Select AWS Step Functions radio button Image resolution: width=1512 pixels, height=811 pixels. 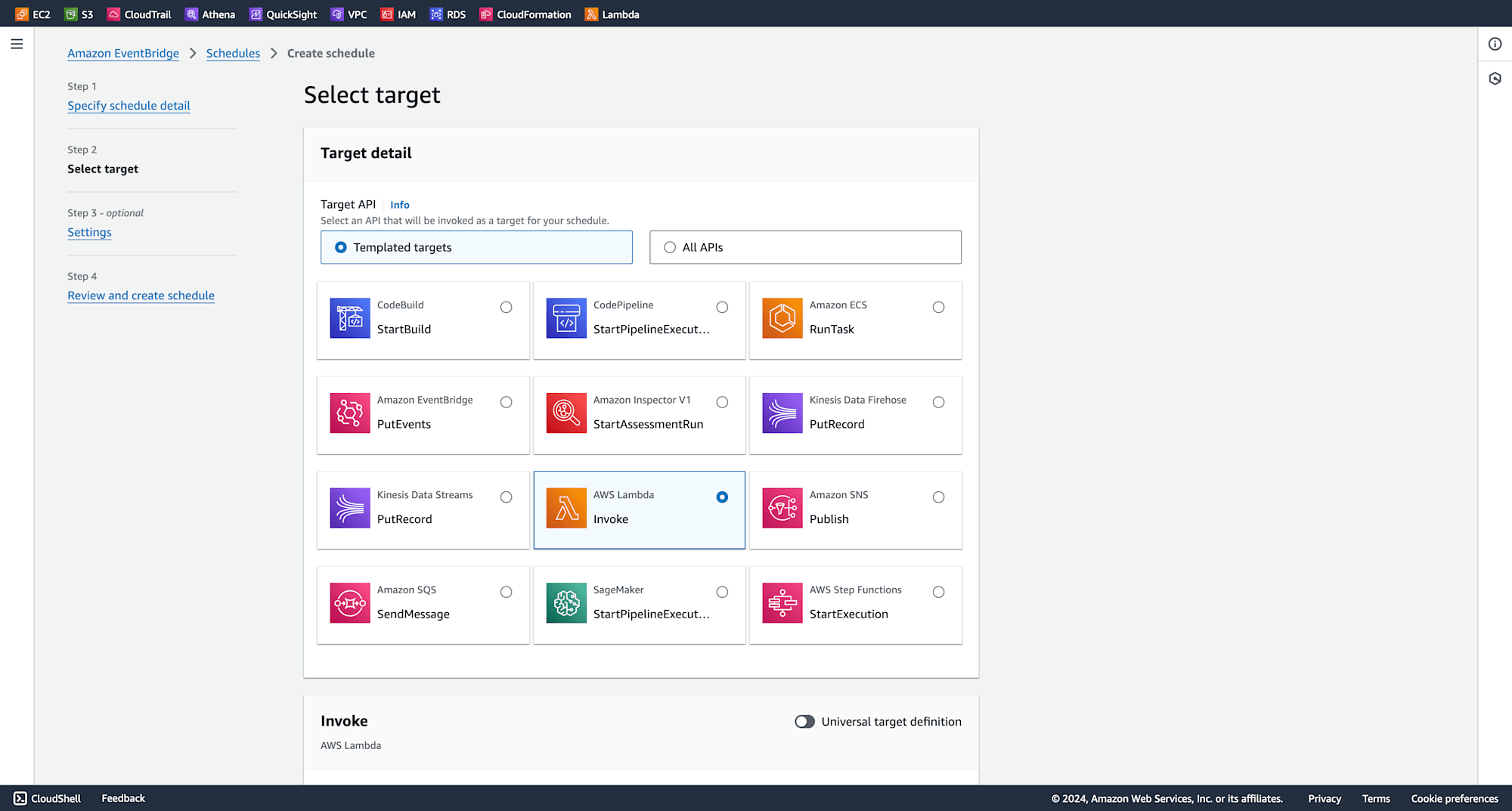tap(938, 592)
